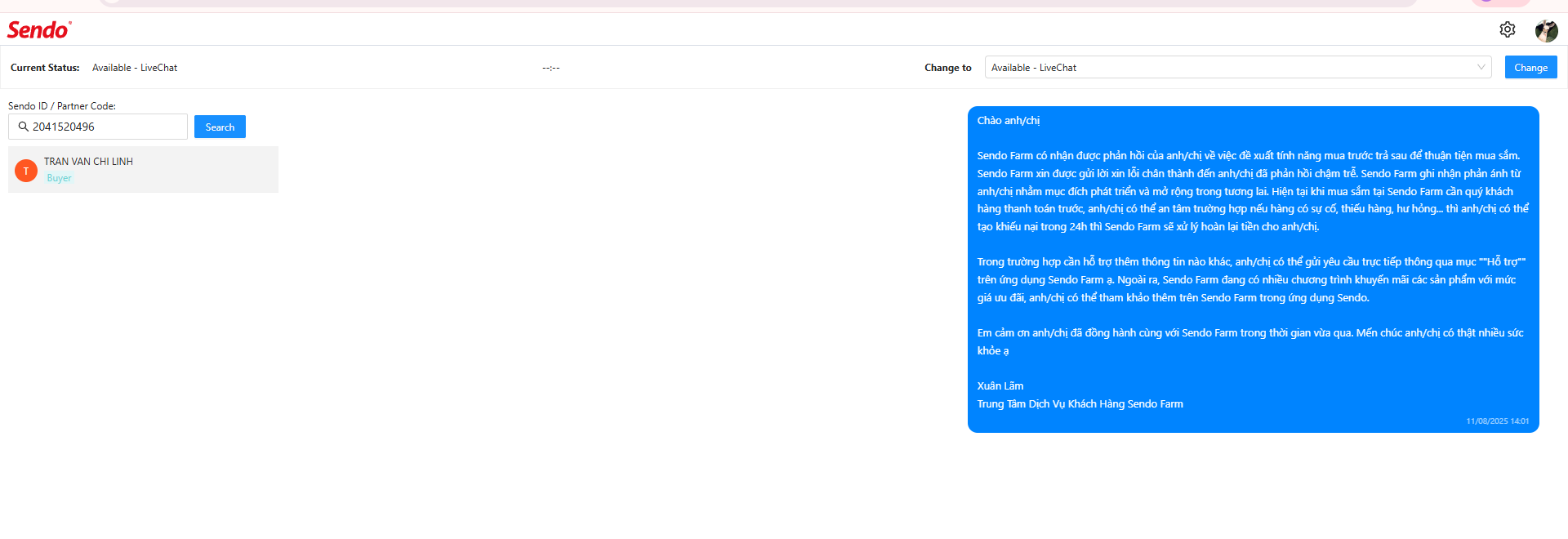1568x539 pixels.
Task: Click the --:-- timer display
Action: (x=551, y=68)
